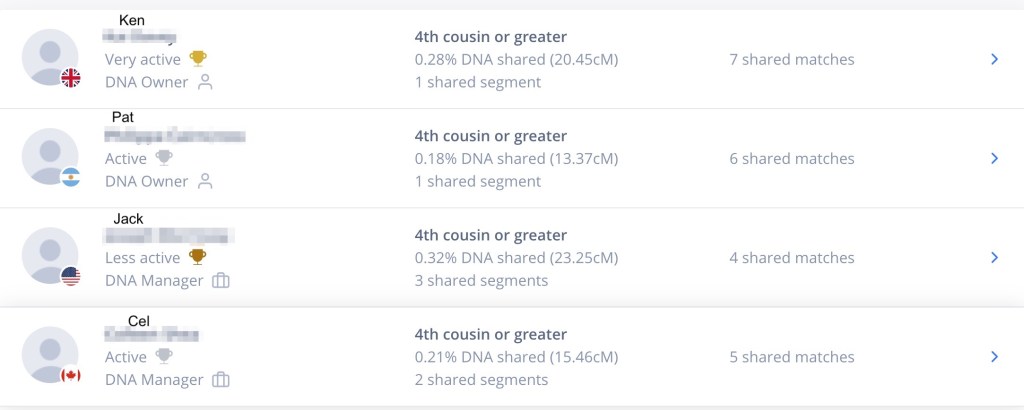Viewport: 1024px width, 410px height.
Task: Click the DNA Owner person icon for Ken
Action: click(x=206, y=82)
